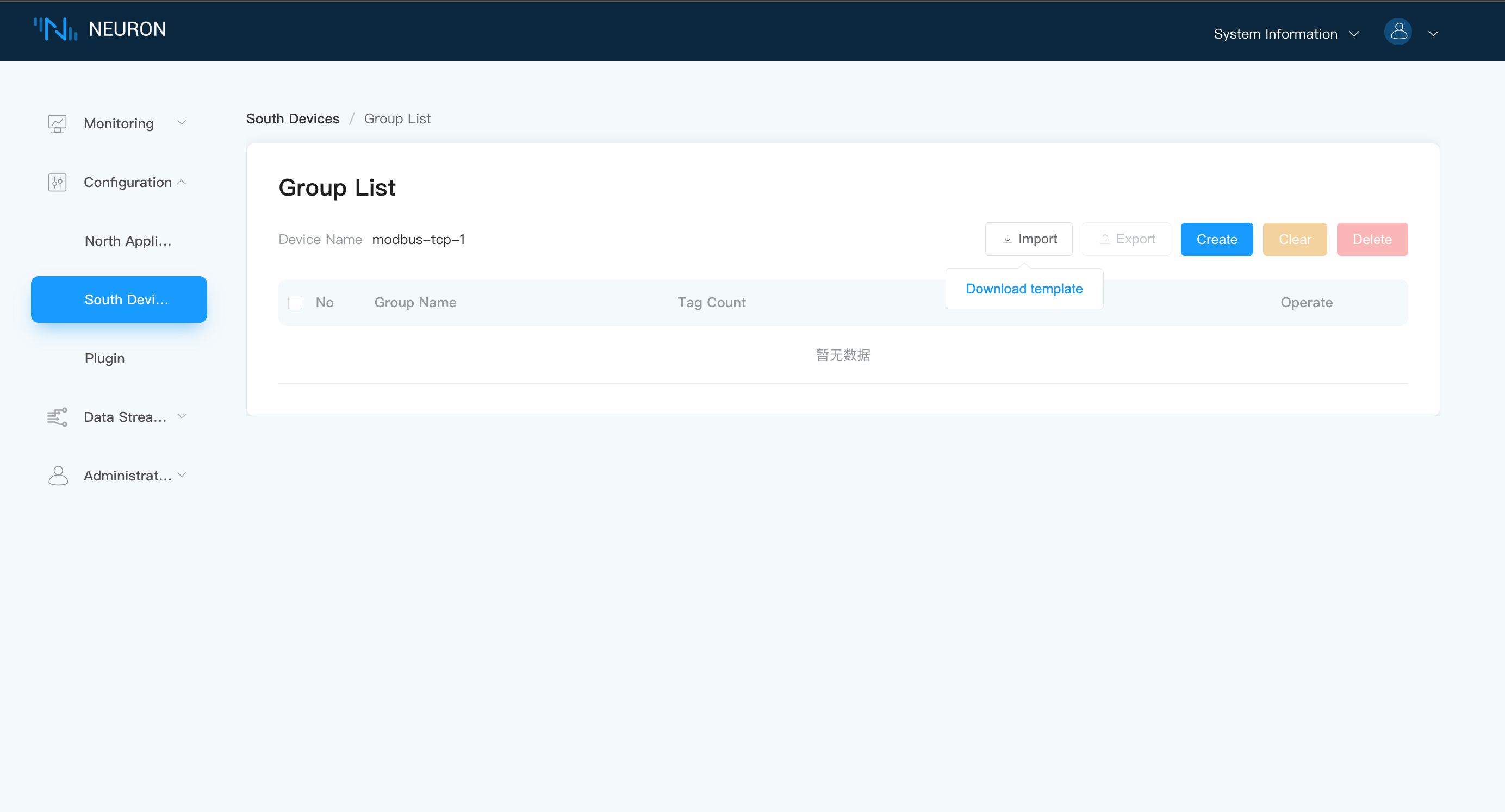Viewport: 1505px width, 812px height.
Task: Click the Operate column header
Action: coord(1307,302)
